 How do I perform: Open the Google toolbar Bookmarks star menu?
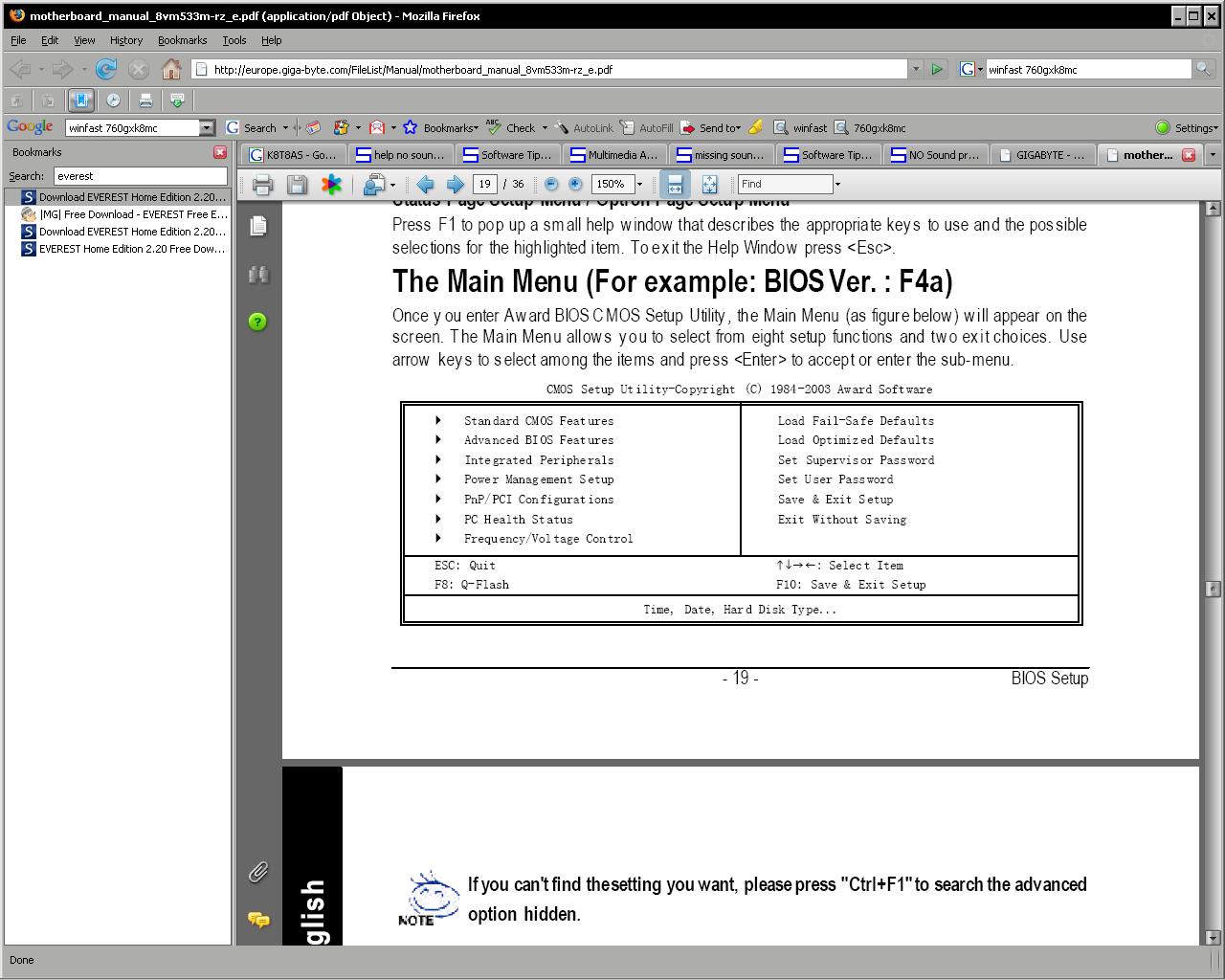441,127
